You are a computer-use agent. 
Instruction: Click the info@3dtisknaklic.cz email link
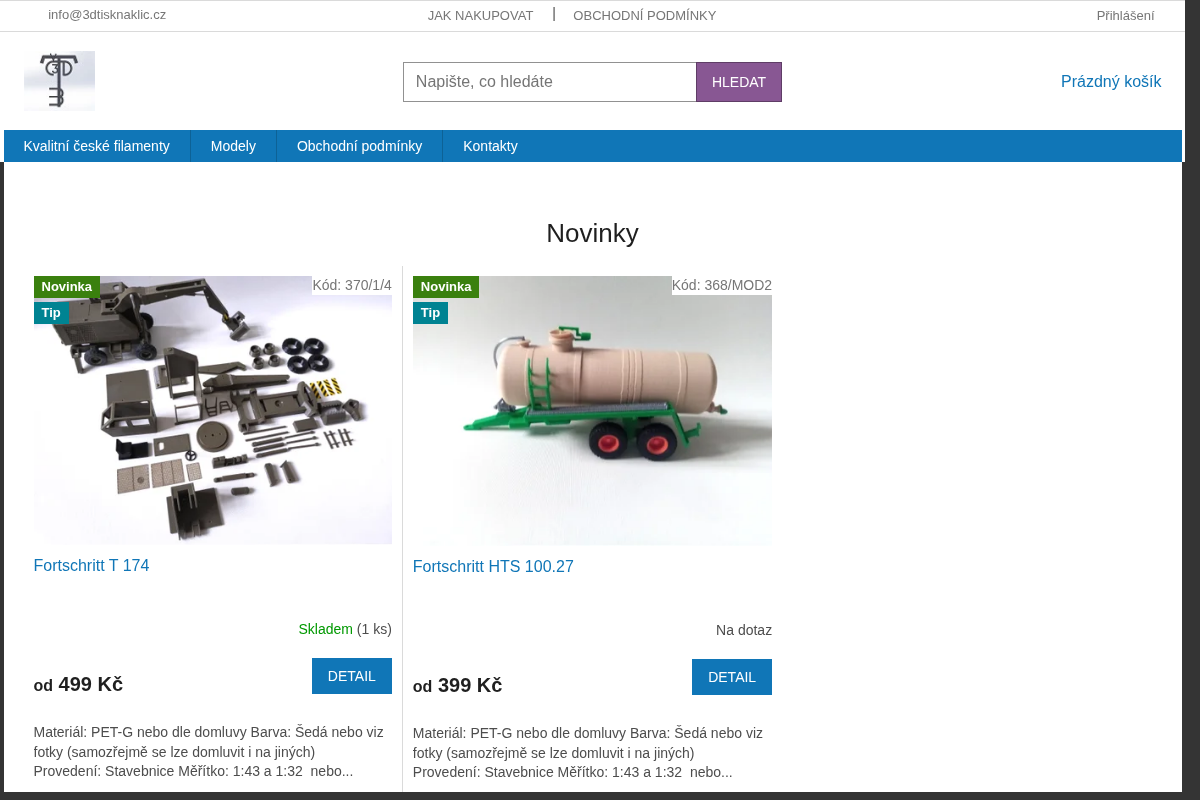click(107, 15)
